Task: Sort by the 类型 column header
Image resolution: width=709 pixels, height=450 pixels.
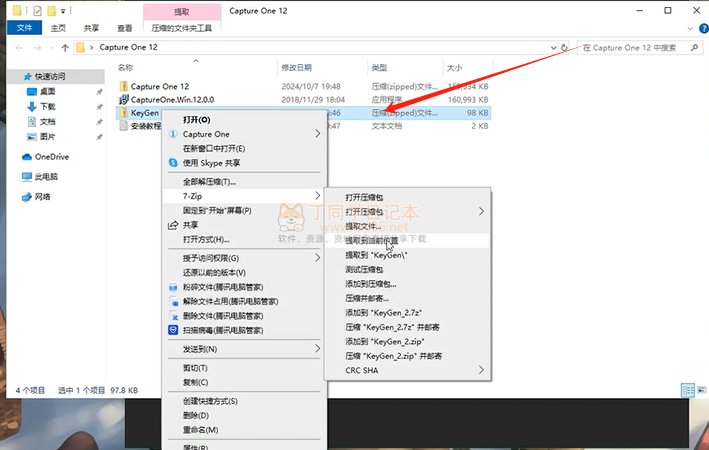Action: click(379, 68)
